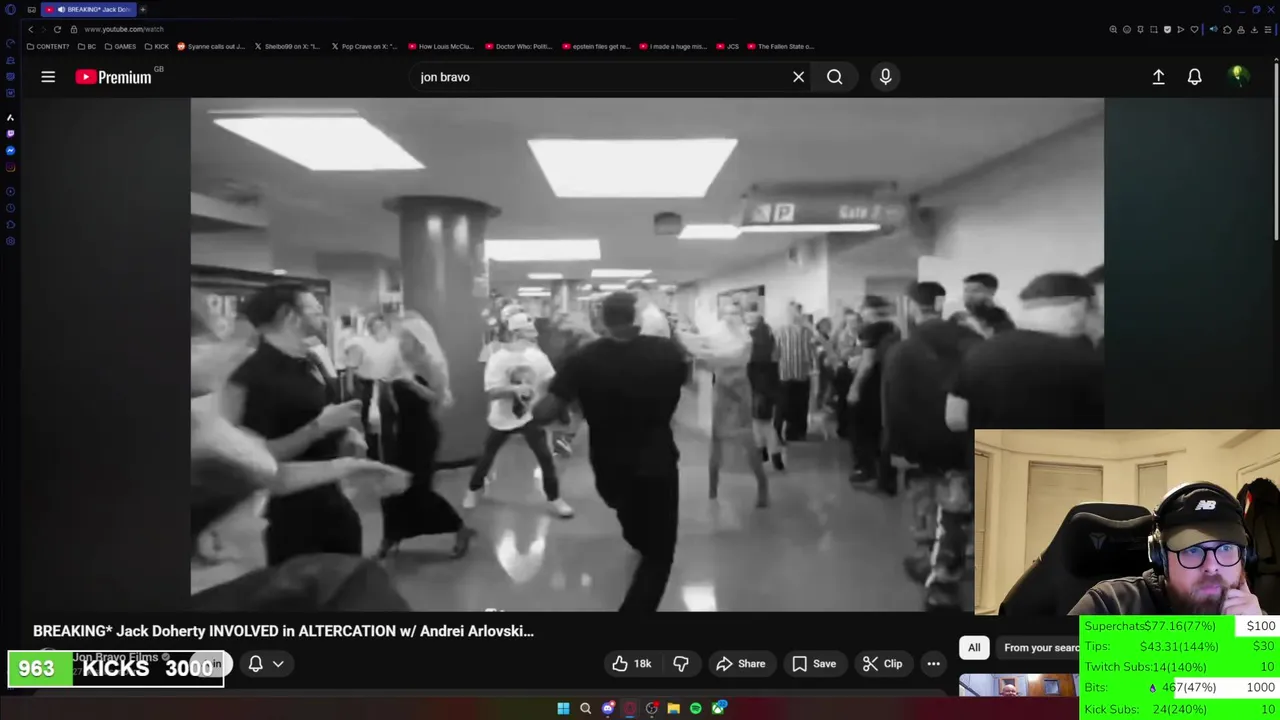This screenshot has width=1280, height=720.
Task: Go back with the browser back arrow
Action: [30, 29]
